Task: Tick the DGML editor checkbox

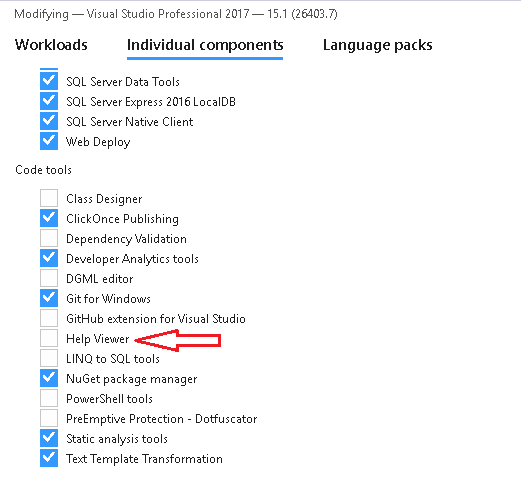Action: click(x=49, y=278)
